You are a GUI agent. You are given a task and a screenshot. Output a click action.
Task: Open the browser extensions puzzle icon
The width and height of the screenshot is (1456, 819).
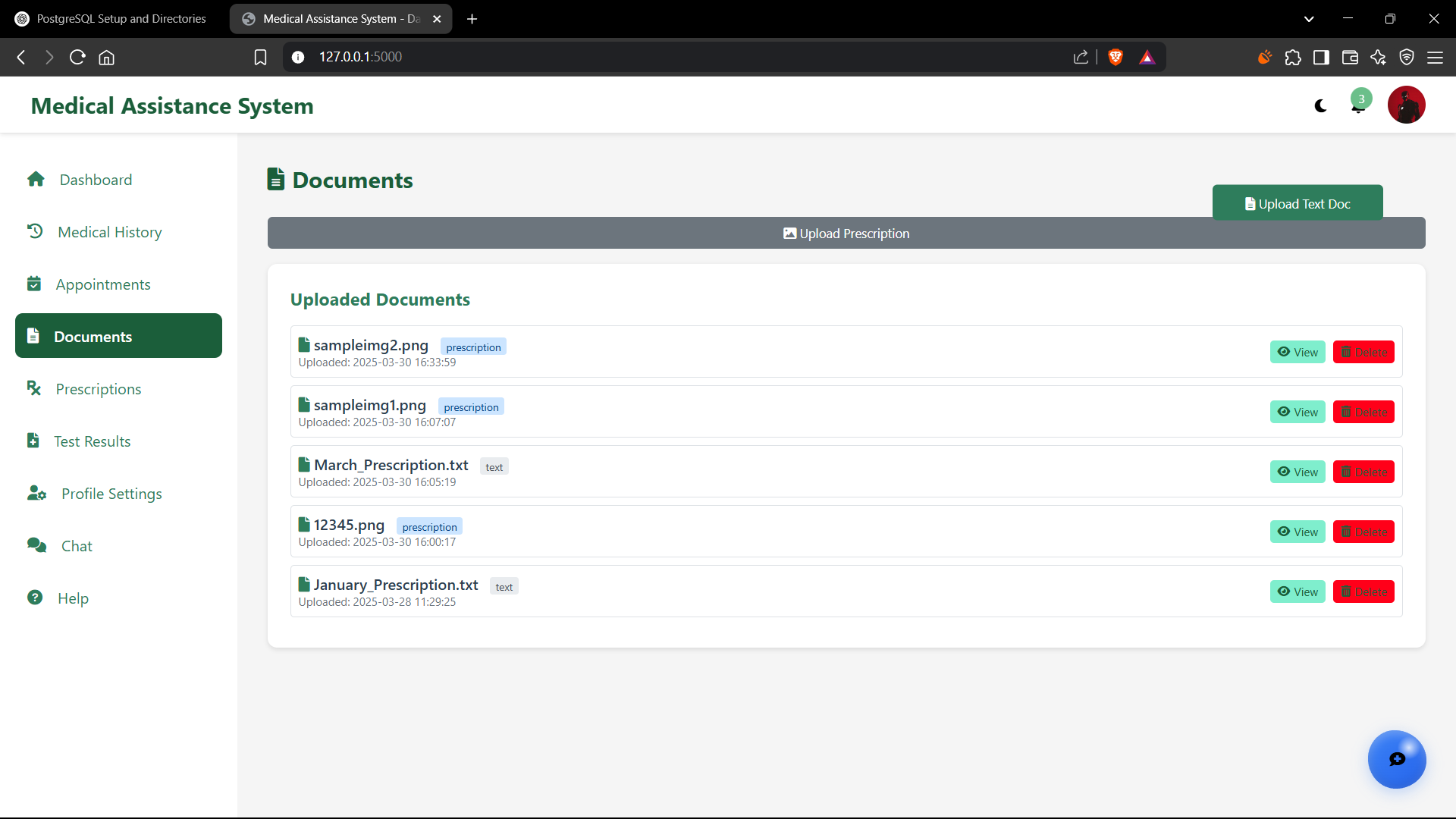pyautogui.click(x=1293, y=57)
